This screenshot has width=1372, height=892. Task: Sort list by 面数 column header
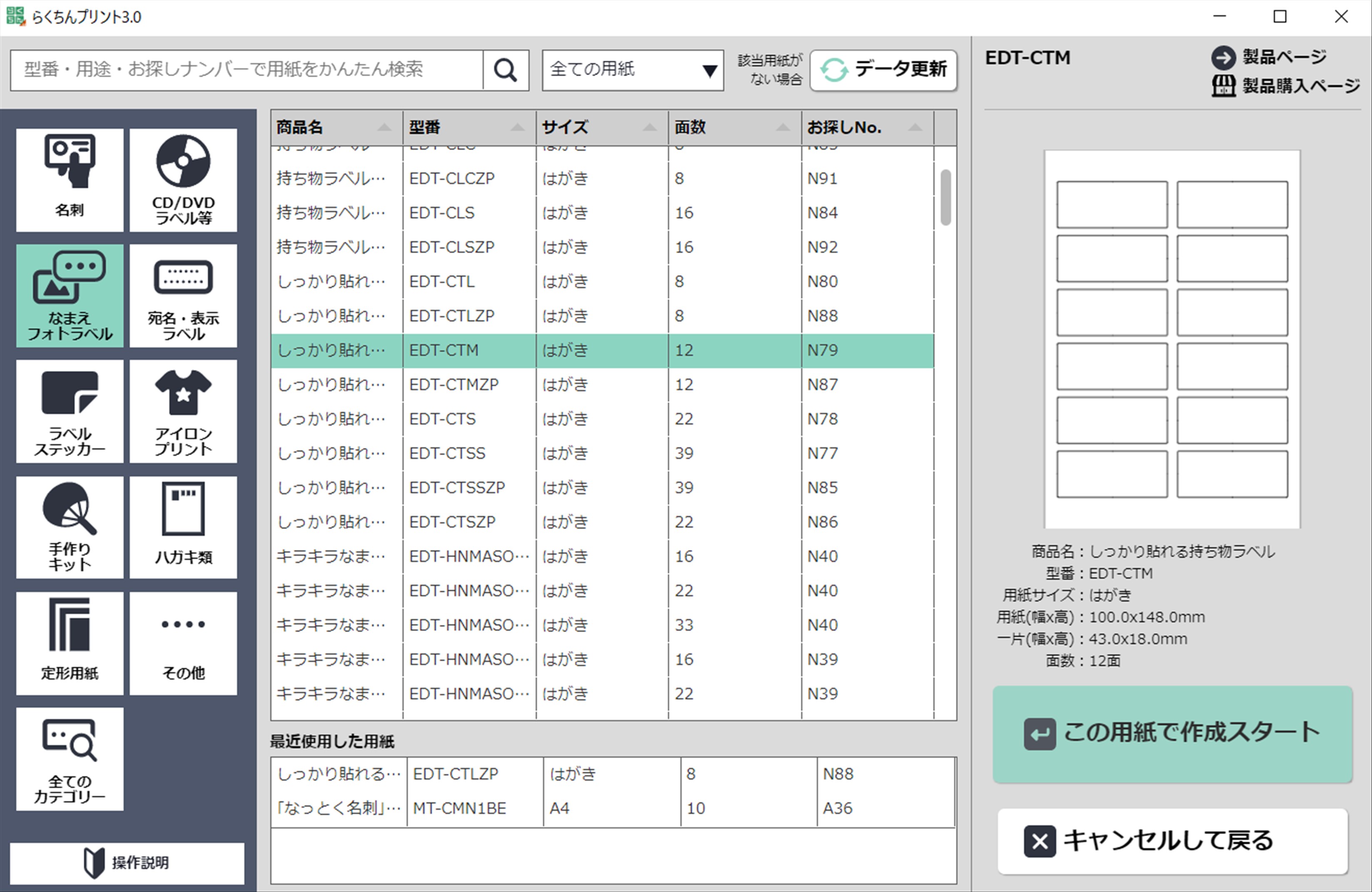(734, 127)
